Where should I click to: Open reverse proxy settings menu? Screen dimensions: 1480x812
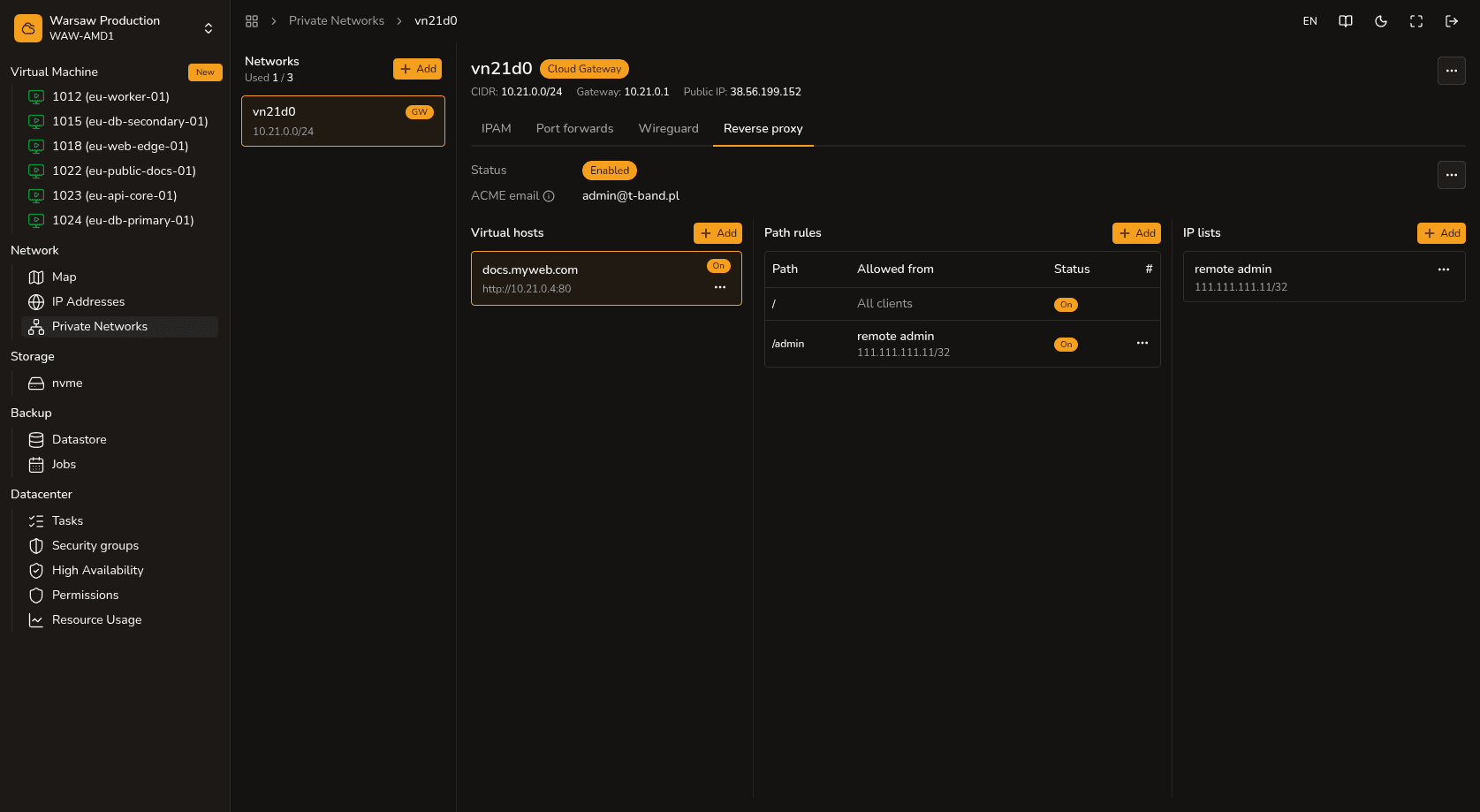1452,175
